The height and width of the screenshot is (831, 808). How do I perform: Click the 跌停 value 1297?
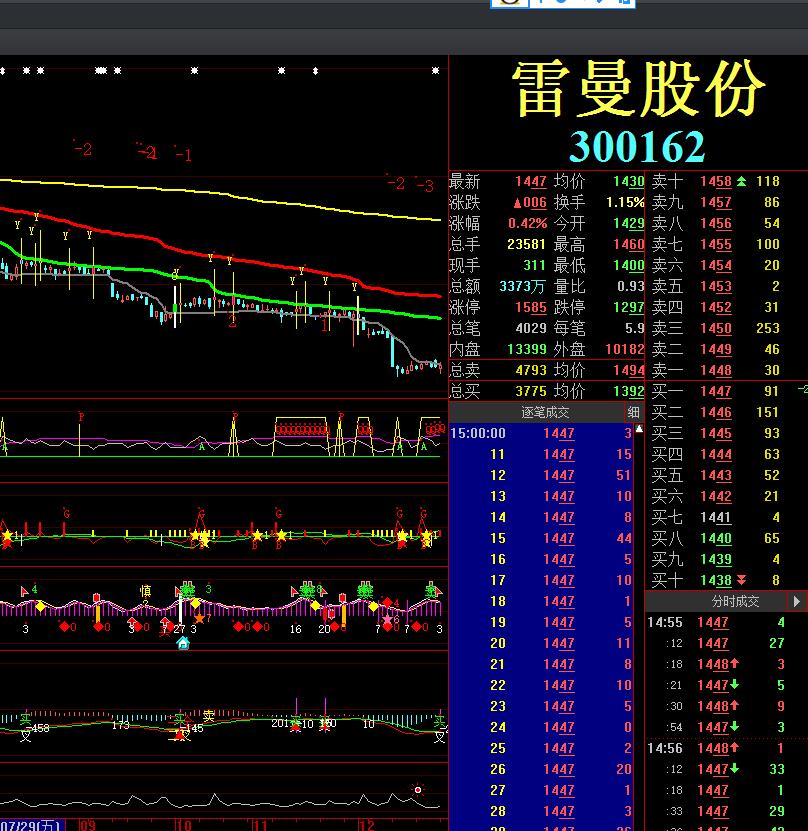click(628, 307)
